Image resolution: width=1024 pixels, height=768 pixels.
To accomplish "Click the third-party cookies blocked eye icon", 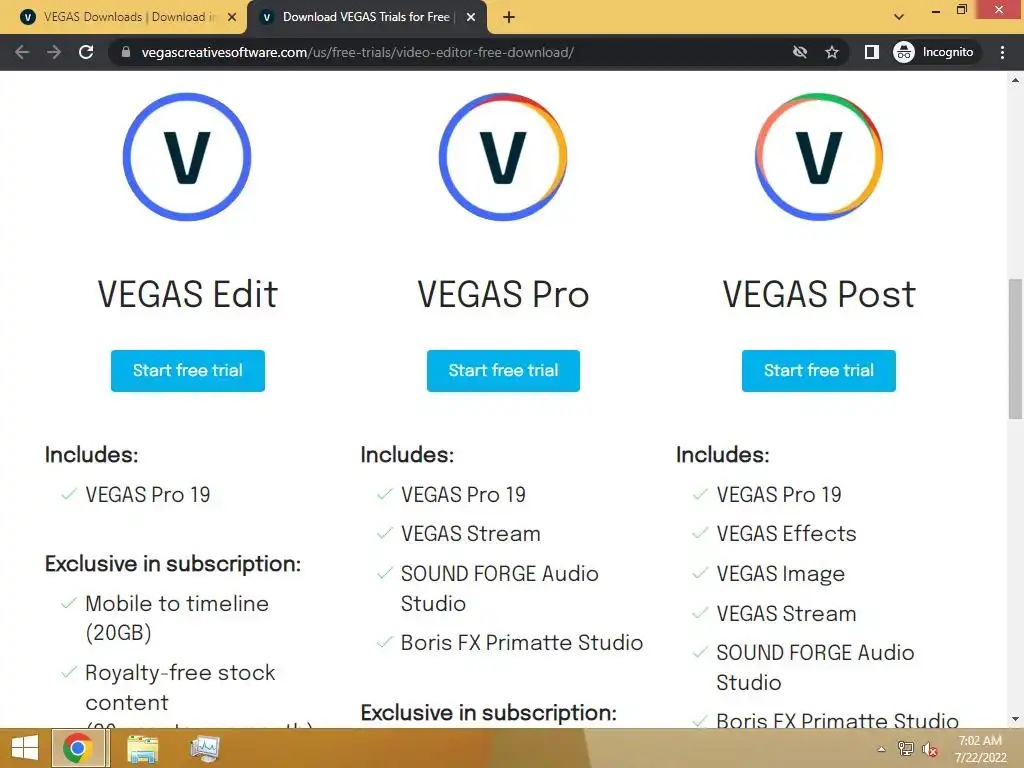I will pos(799,52).
